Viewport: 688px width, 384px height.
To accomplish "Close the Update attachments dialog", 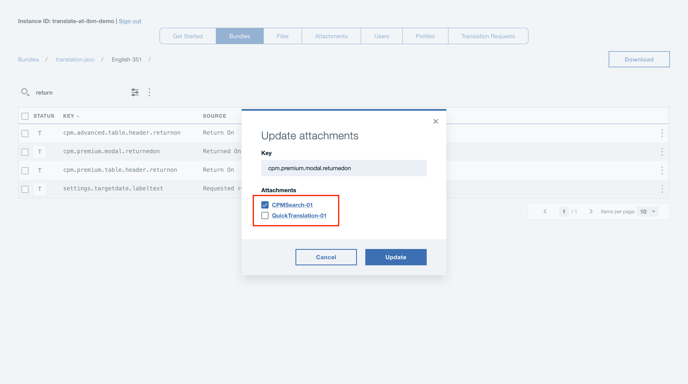I will (435, 121).
